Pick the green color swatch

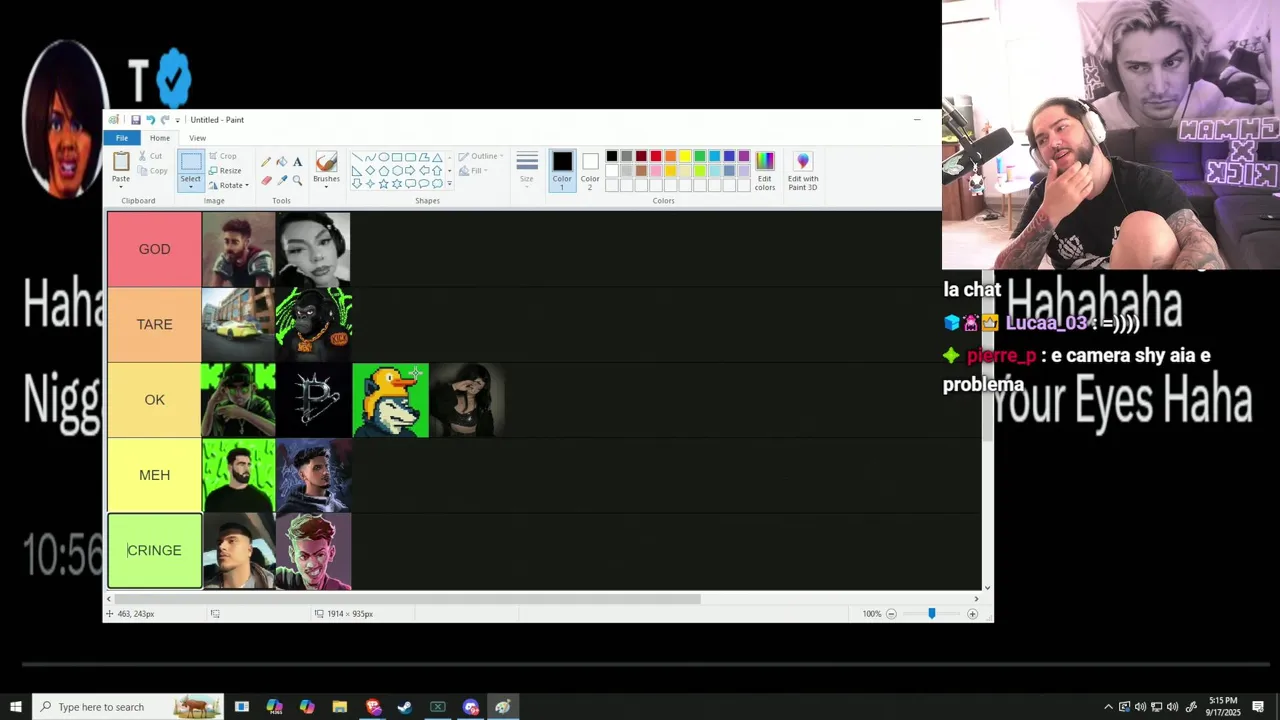700,156
